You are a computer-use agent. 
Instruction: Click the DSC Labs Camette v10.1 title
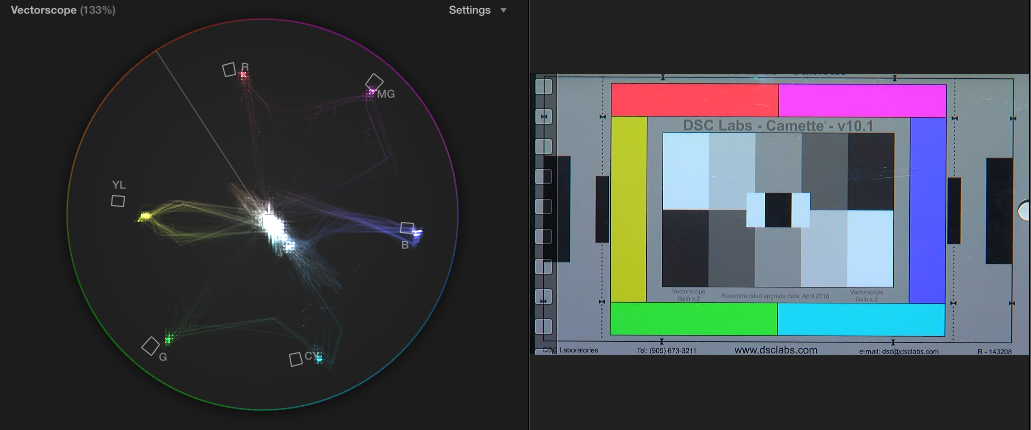(777, 125)
